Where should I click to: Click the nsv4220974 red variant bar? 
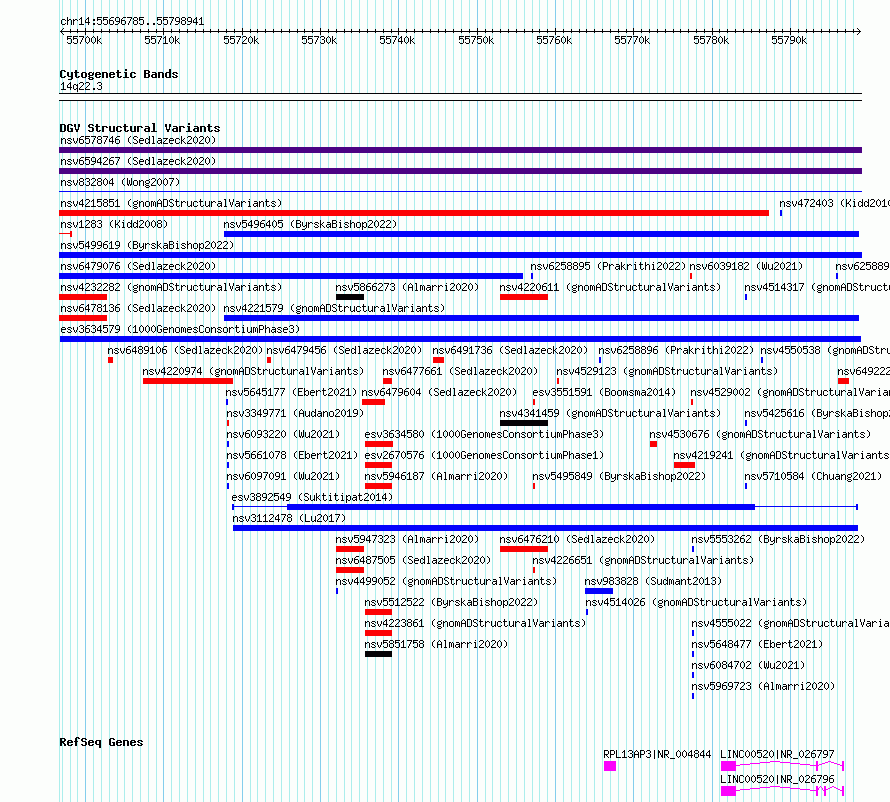point(188,381)
